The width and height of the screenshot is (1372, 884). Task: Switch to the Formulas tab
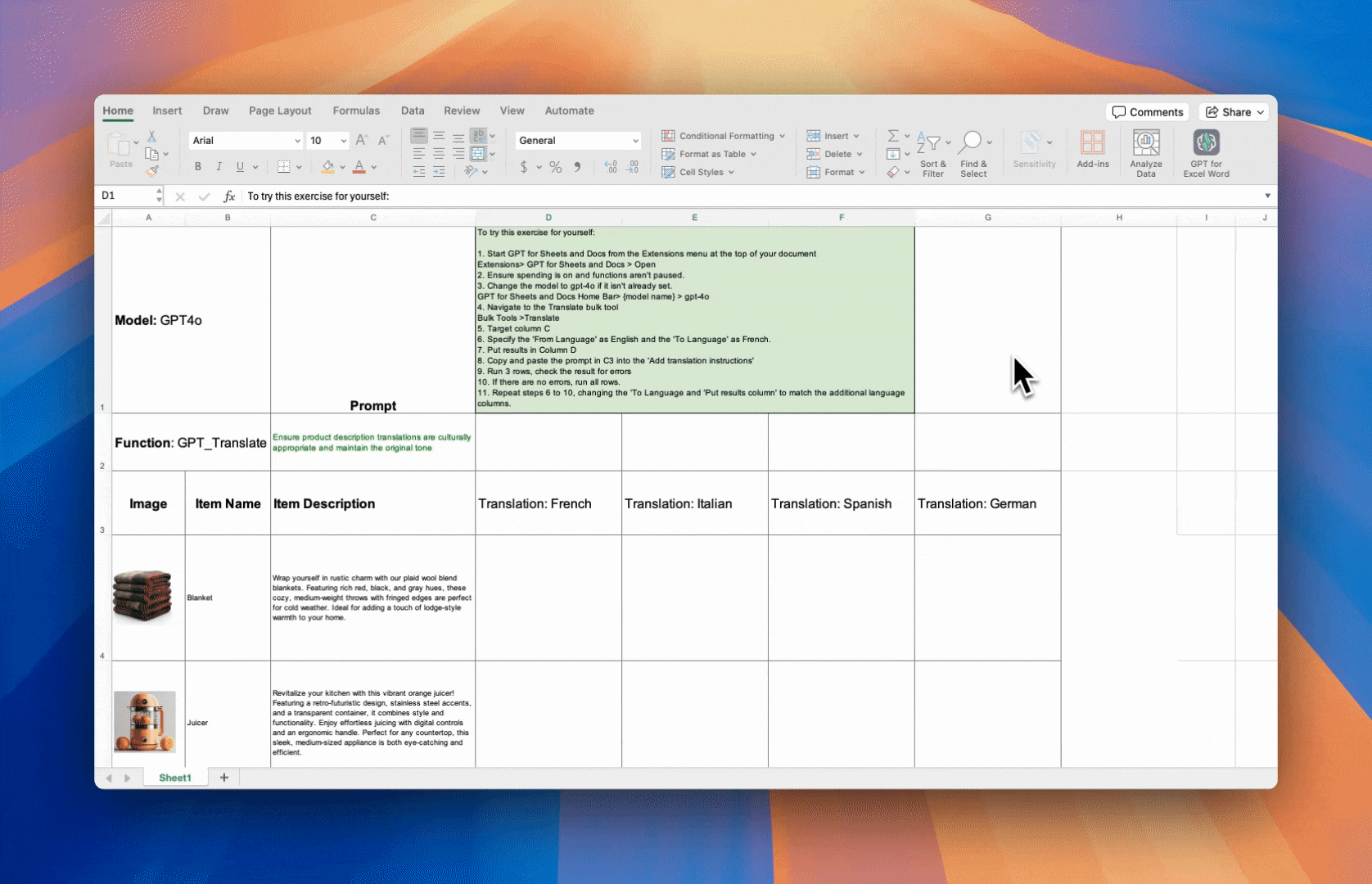point(356,110)
